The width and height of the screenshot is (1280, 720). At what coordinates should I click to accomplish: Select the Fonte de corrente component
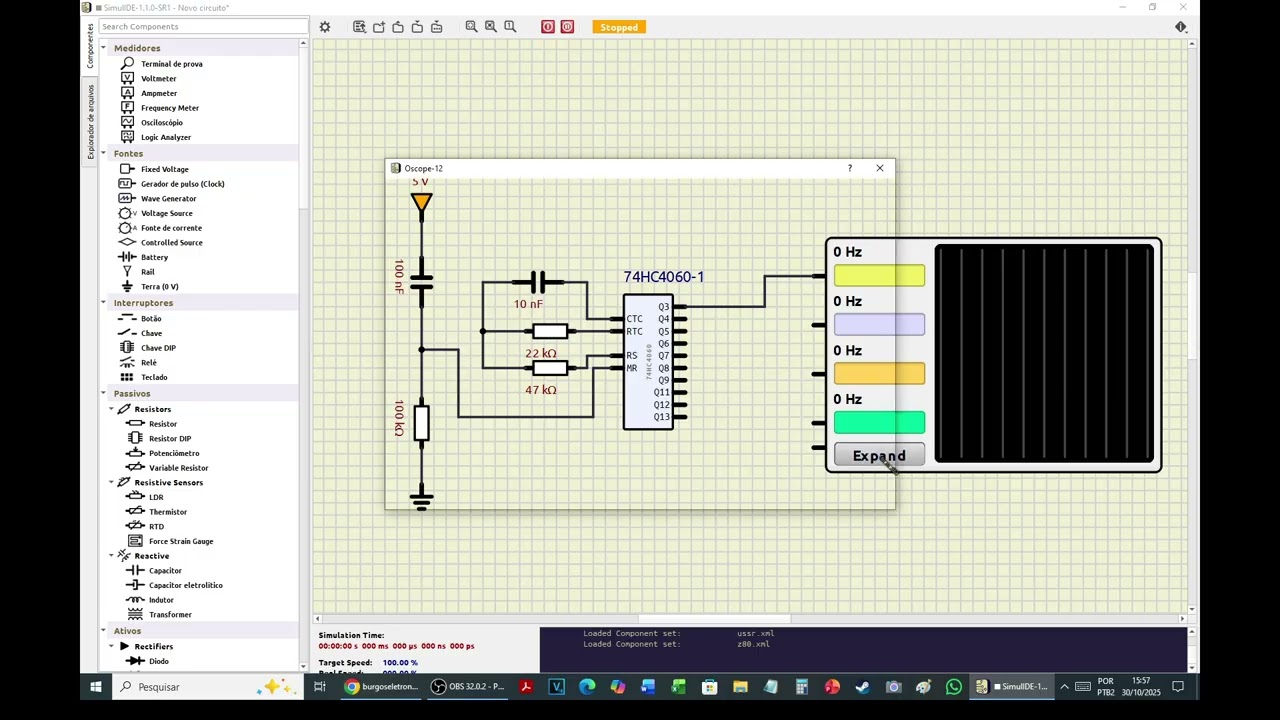pyautogui.click(x=171, y=228)
